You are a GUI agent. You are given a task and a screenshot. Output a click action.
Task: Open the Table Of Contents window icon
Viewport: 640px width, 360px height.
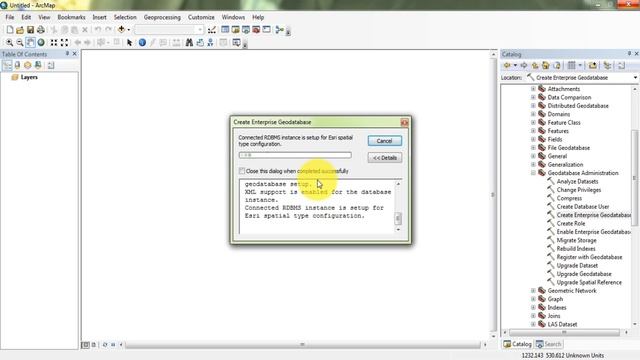[x=225, y=30]
